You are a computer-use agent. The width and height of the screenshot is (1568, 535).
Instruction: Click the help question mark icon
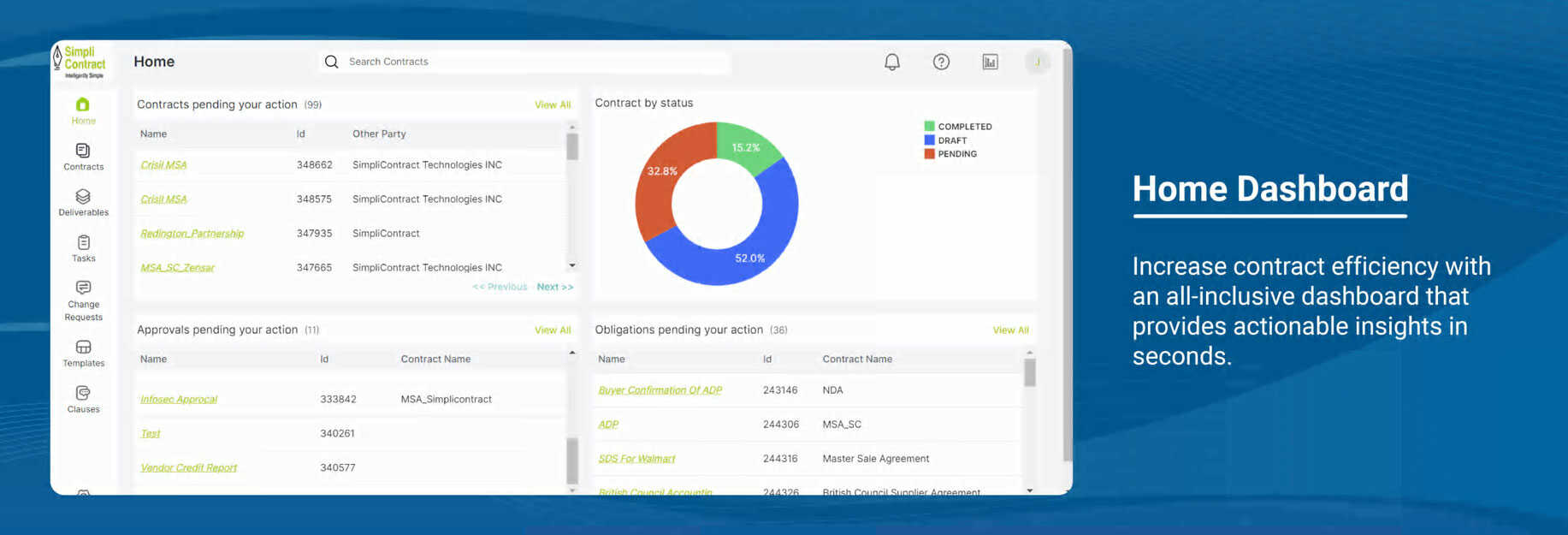coord(941,62)
